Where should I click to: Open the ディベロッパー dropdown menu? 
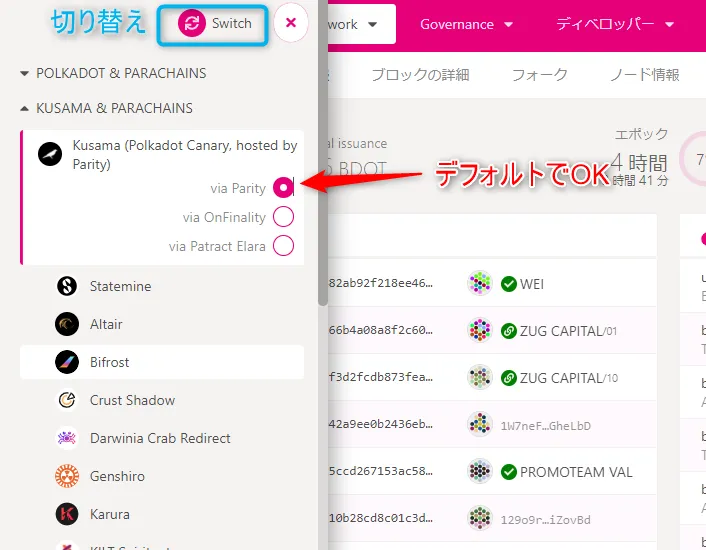click(x=615, y=24)
